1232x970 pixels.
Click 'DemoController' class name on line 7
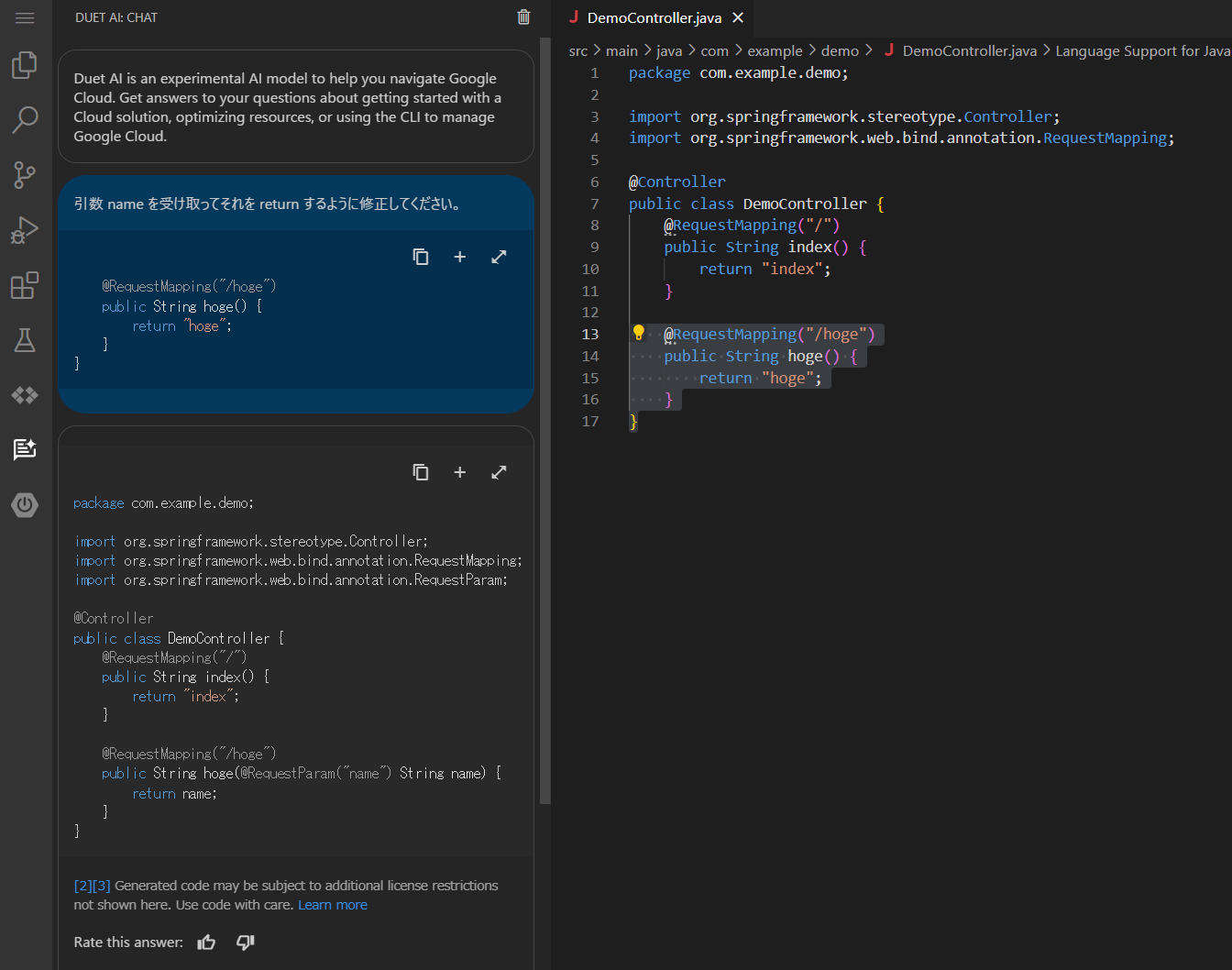805,204
